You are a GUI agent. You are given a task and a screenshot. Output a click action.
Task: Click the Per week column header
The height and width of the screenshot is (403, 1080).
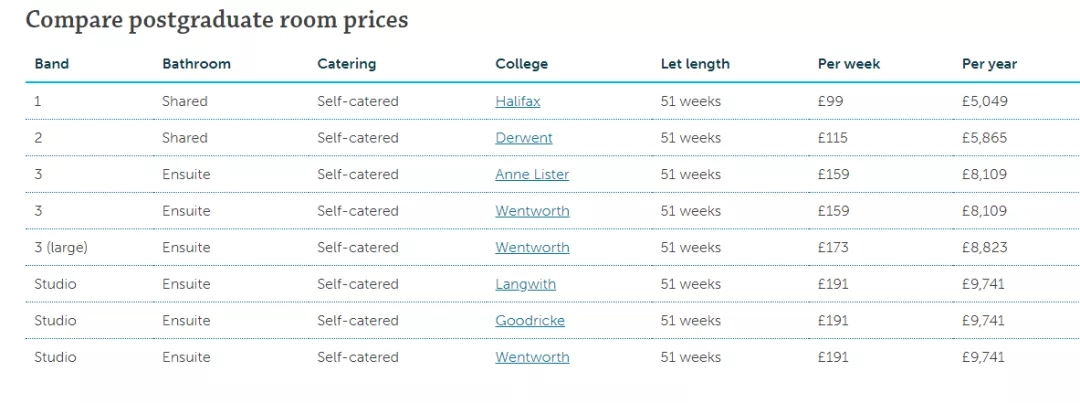click(848, 64)
